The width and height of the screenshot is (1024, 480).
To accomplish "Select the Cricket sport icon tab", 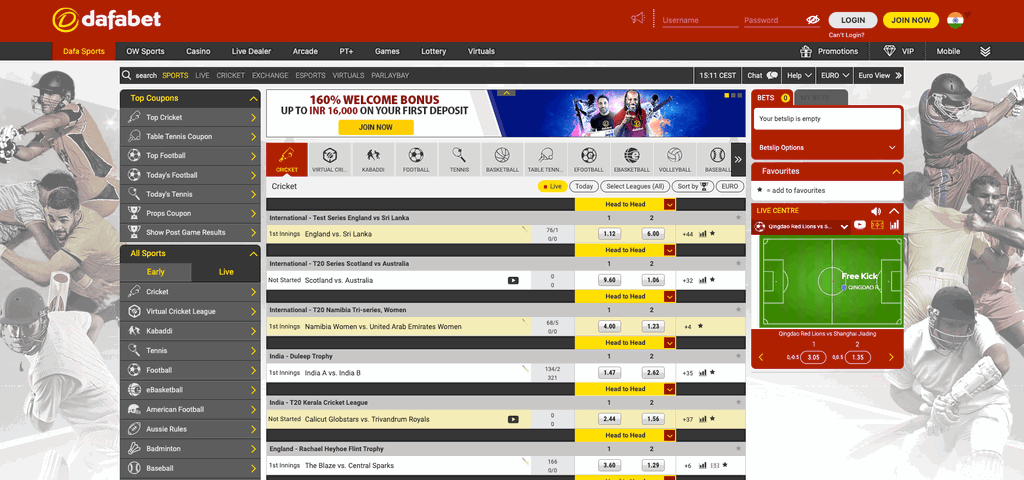I will tap(287, 159).
